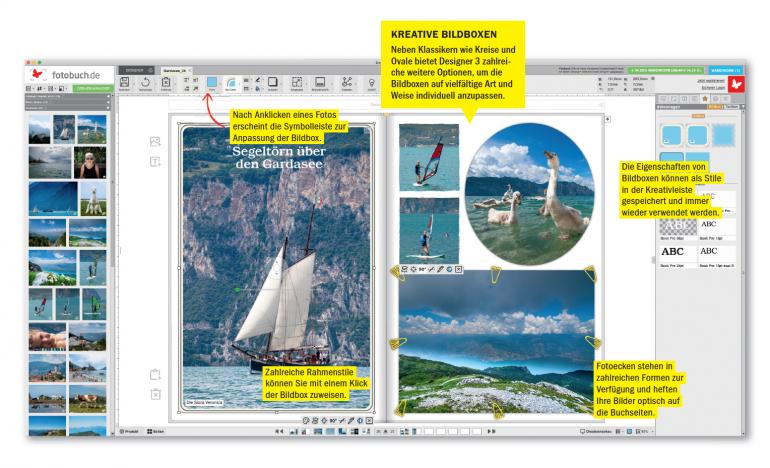
Task: Open the sort dropdown under fotobuch.de logo
Action: 40,88
